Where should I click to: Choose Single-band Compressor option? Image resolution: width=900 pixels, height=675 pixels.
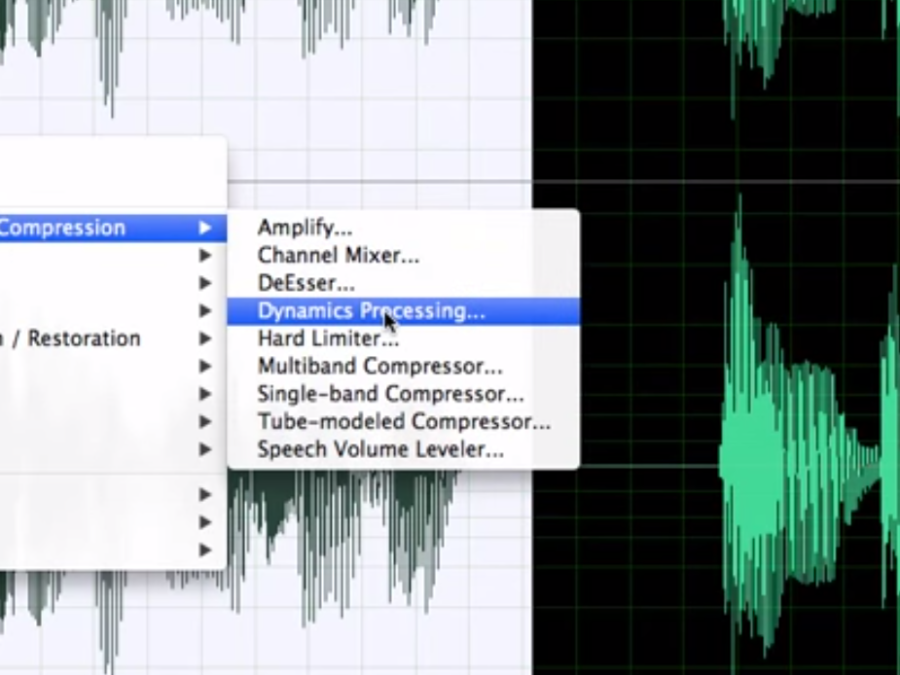click(390, 394)
